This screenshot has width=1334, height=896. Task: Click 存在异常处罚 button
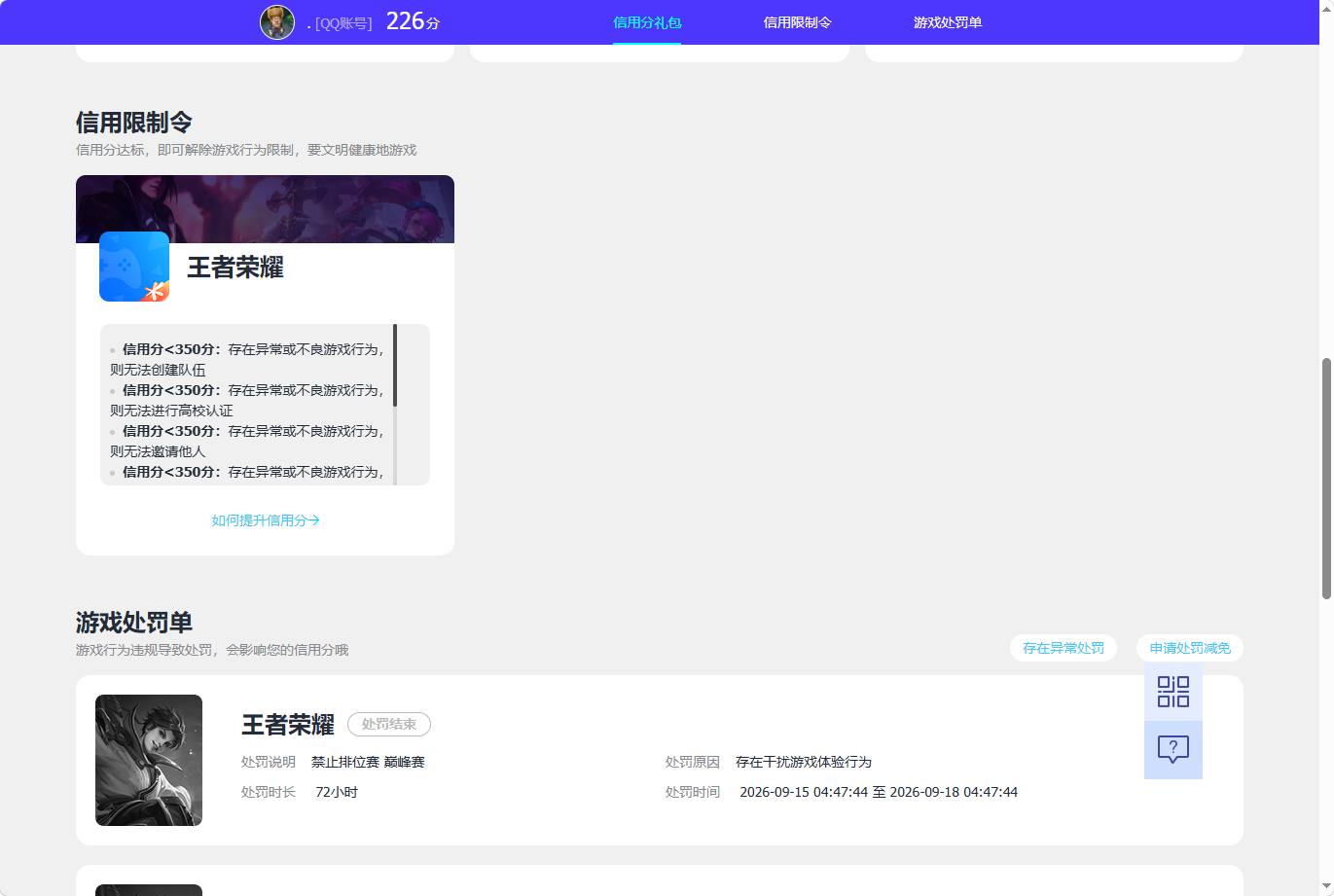(x=1064, y=648)
